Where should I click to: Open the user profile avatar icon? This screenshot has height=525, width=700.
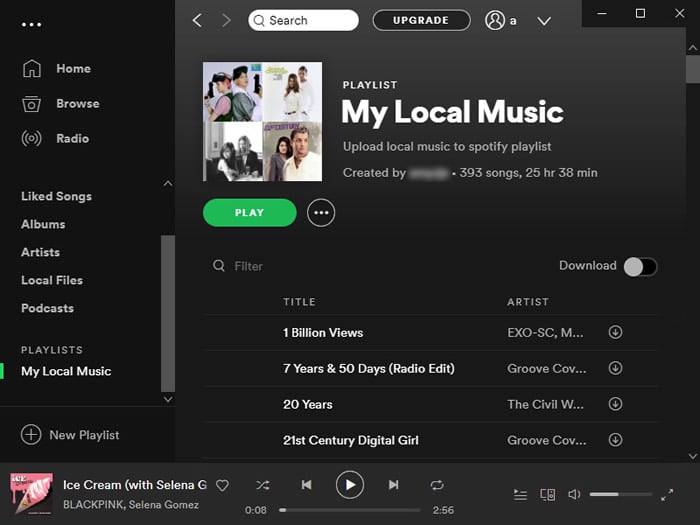tap(495, 20)
